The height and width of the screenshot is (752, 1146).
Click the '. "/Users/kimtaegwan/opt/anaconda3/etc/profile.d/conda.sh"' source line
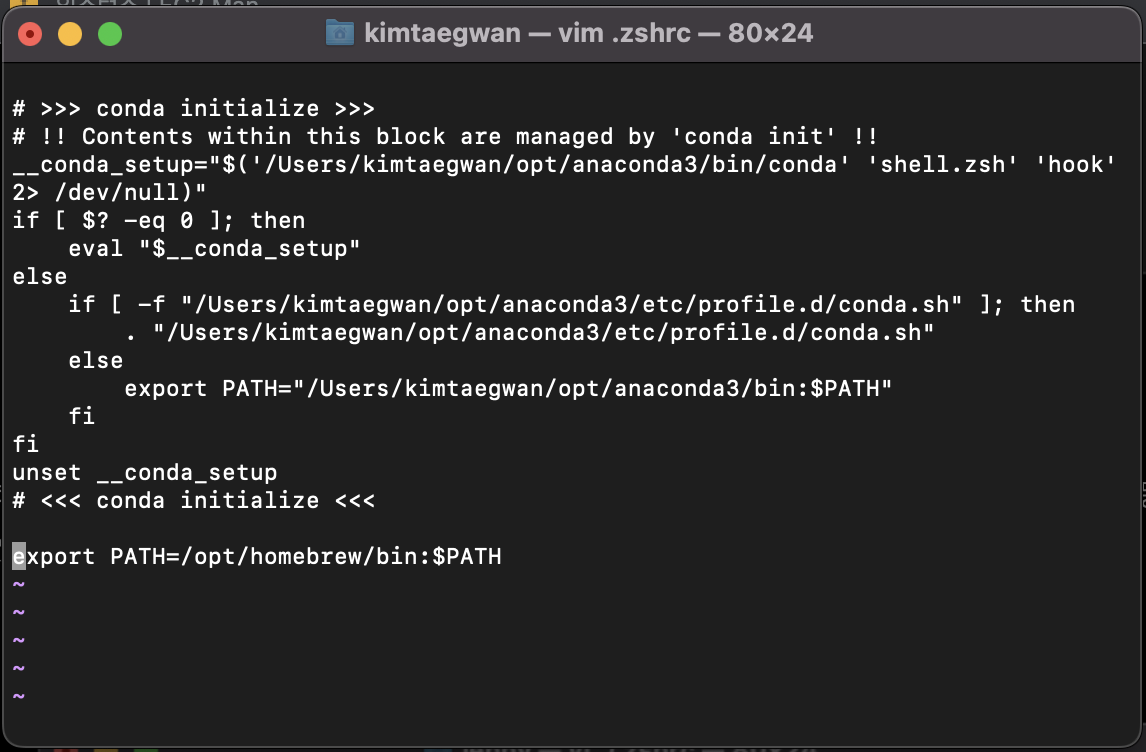529,333
